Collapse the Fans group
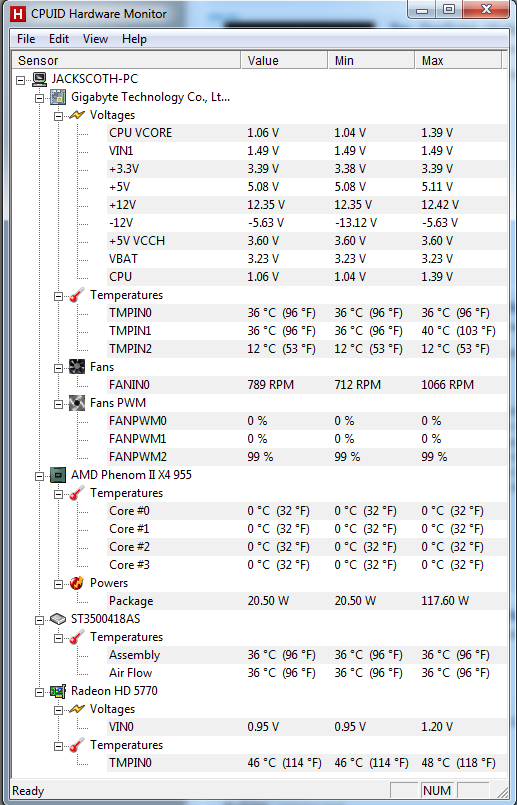Image resolution: width=517 pixels, height=805 pixels. tap(59, 368)
